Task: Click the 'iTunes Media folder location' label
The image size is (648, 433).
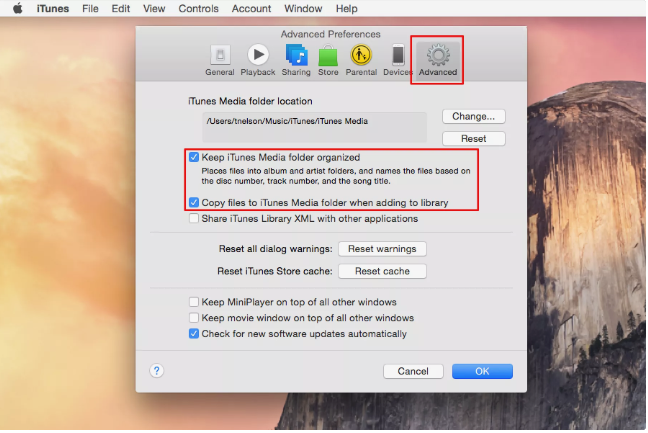Action: point(250,101)
